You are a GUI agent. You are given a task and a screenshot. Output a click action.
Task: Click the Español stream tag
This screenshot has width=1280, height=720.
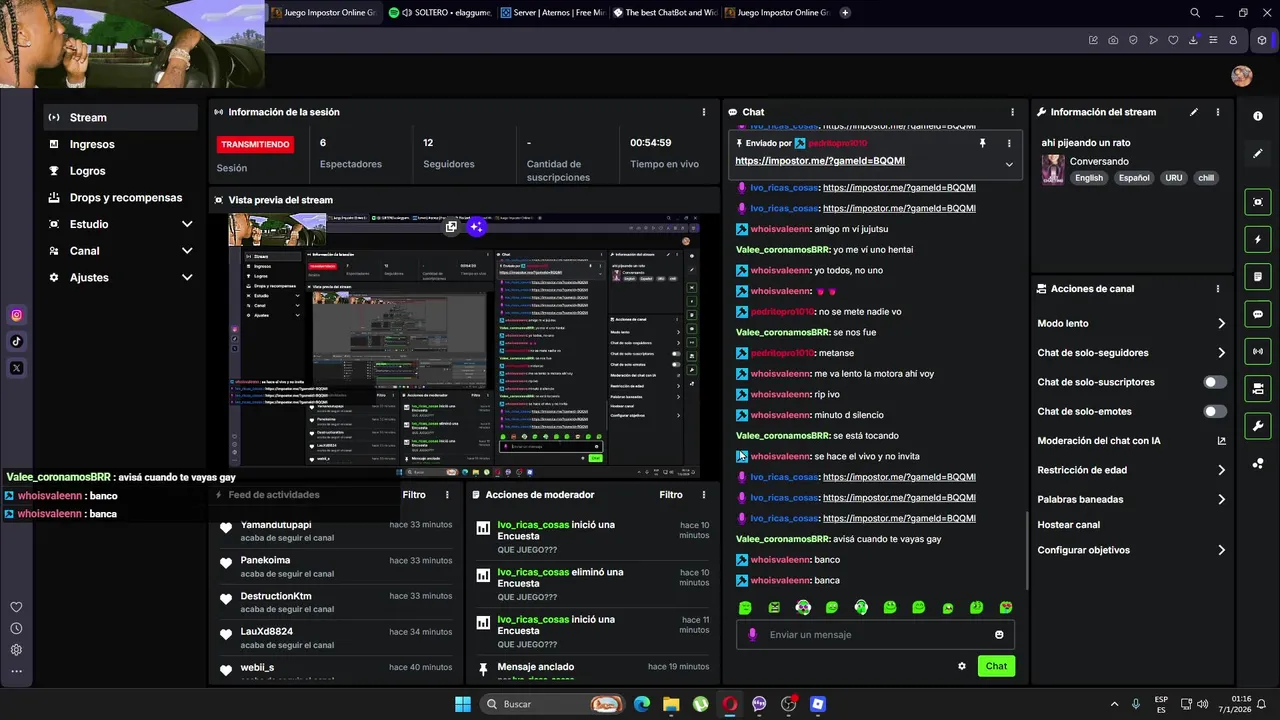1134,178
